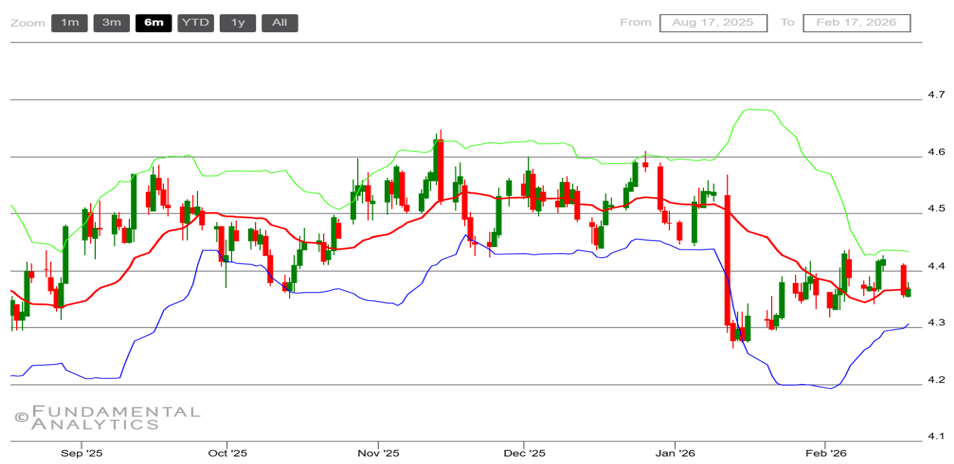This screenshot has height=464, width=954.
Task: Choose the 1y zoom option
Action: pos(237,22)
